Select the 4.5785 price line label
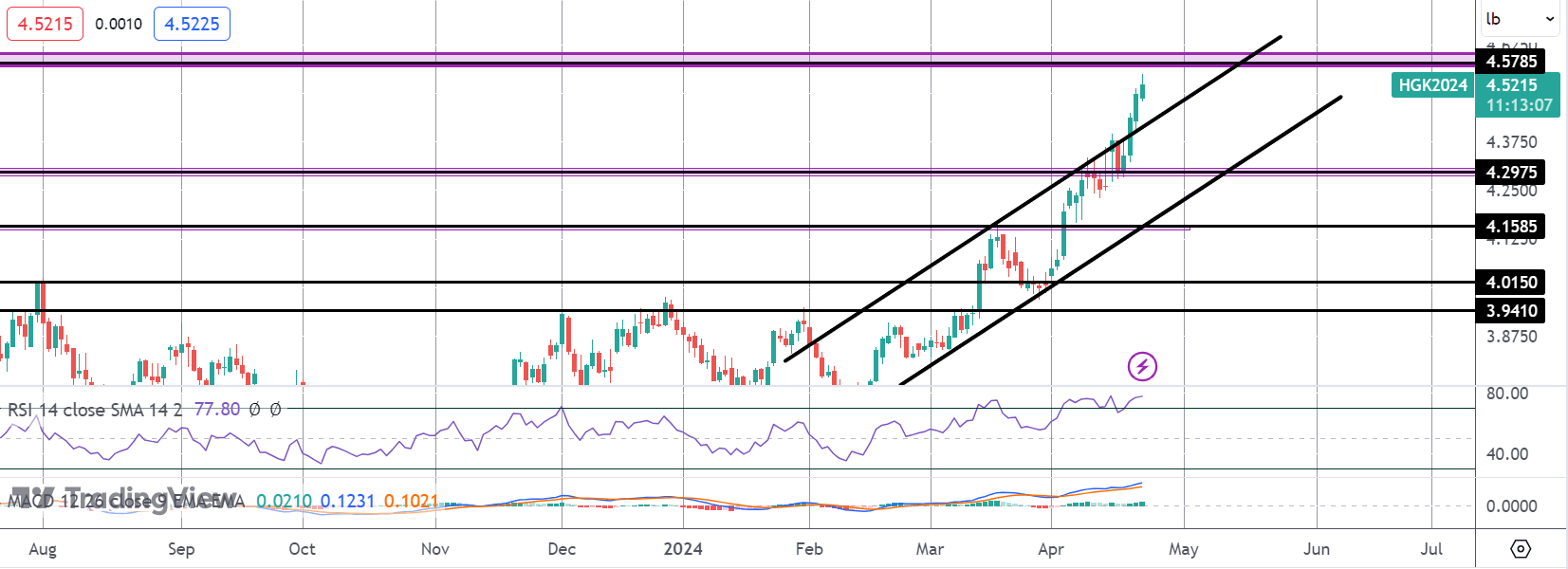Viewport: 1568px width, 569px height. click(1511, 62)
